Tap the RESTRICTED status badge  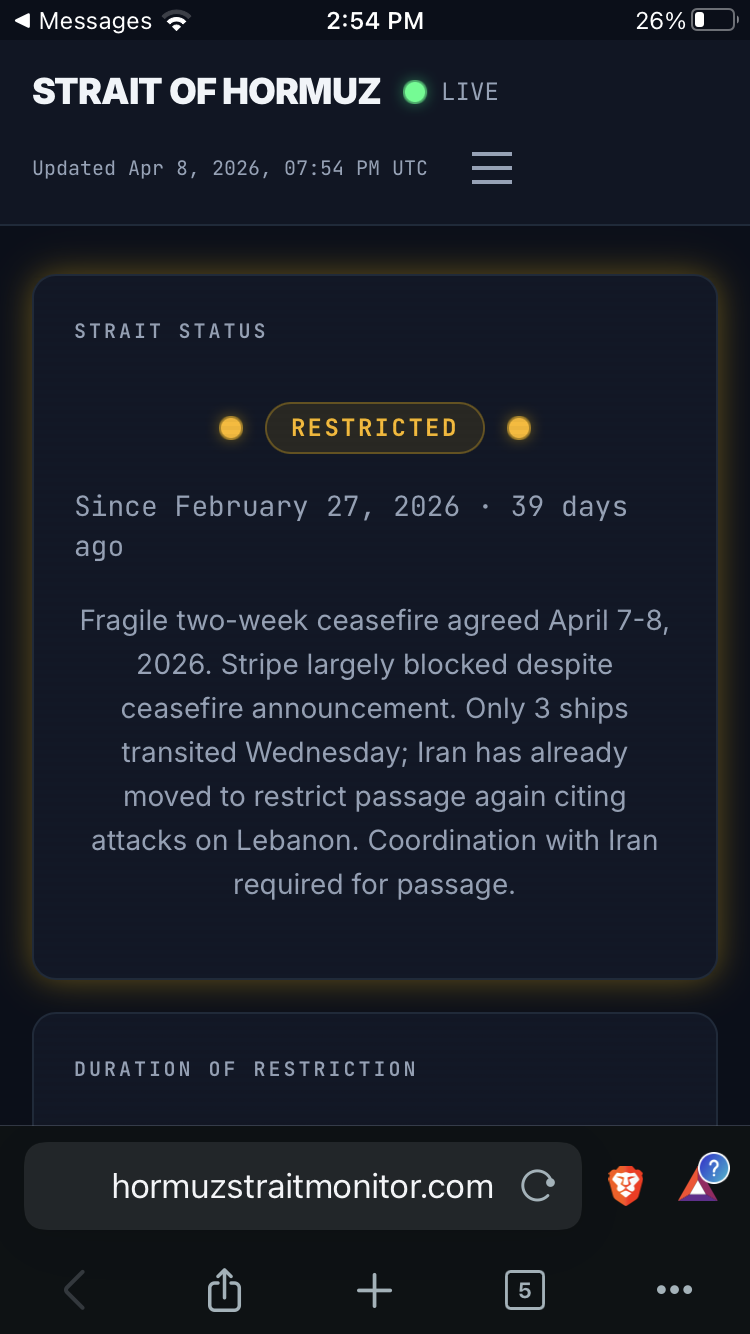[x=374, y=428]
